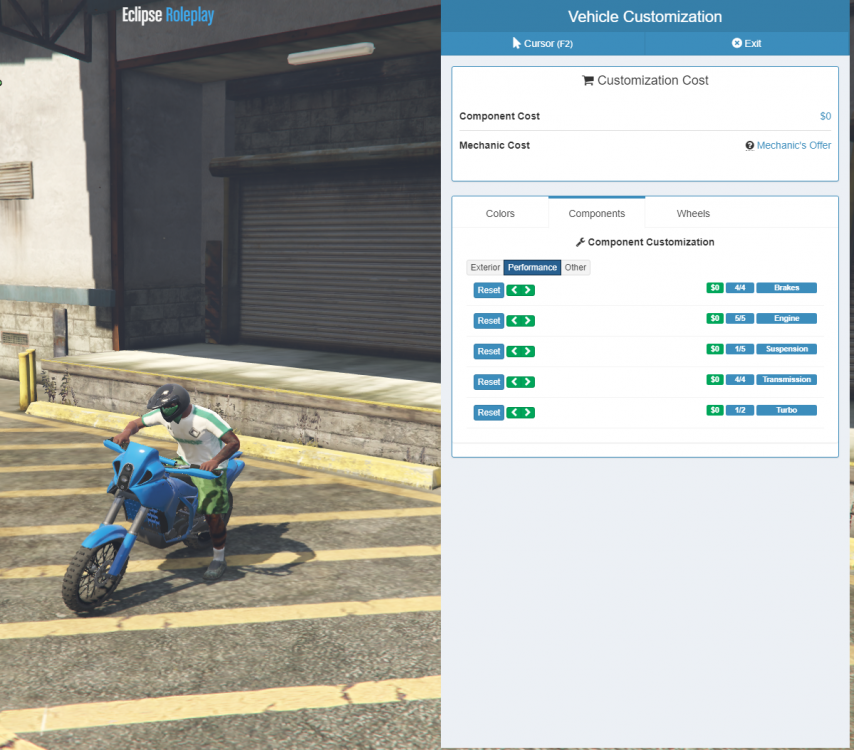Viewport: 854px width, 750px height.
Task: Switch to the Colors tab
Action: 500,214
